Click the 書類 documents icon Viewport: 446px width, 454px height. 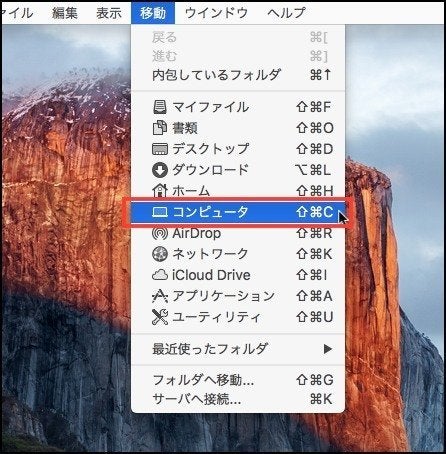[160, 128]
